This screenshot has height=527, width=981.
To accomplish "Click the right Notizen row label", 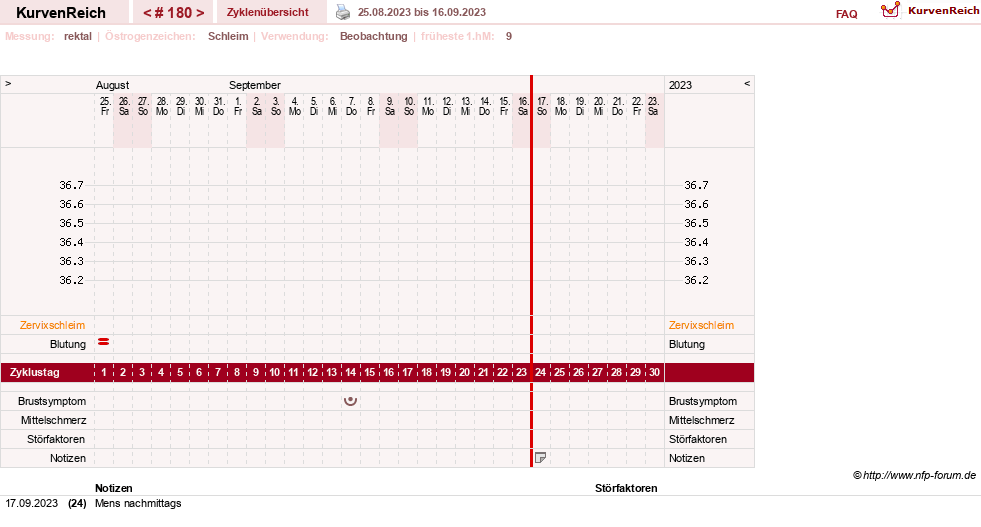I will click(686, 458).
